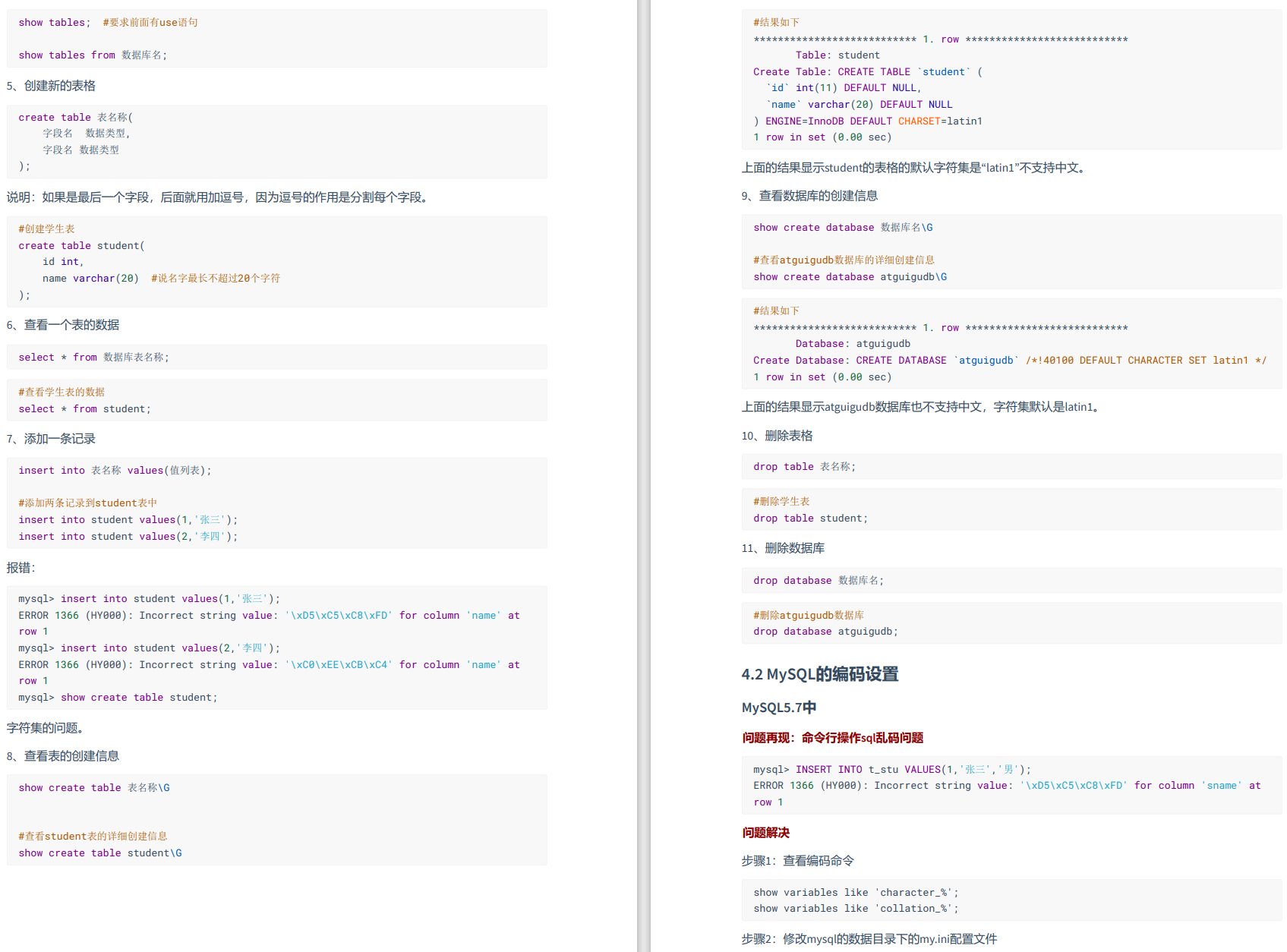Click paragraph '上面的结果显示atguigudb数据库也不支持中文'
1287x952 pixels.
922,407
